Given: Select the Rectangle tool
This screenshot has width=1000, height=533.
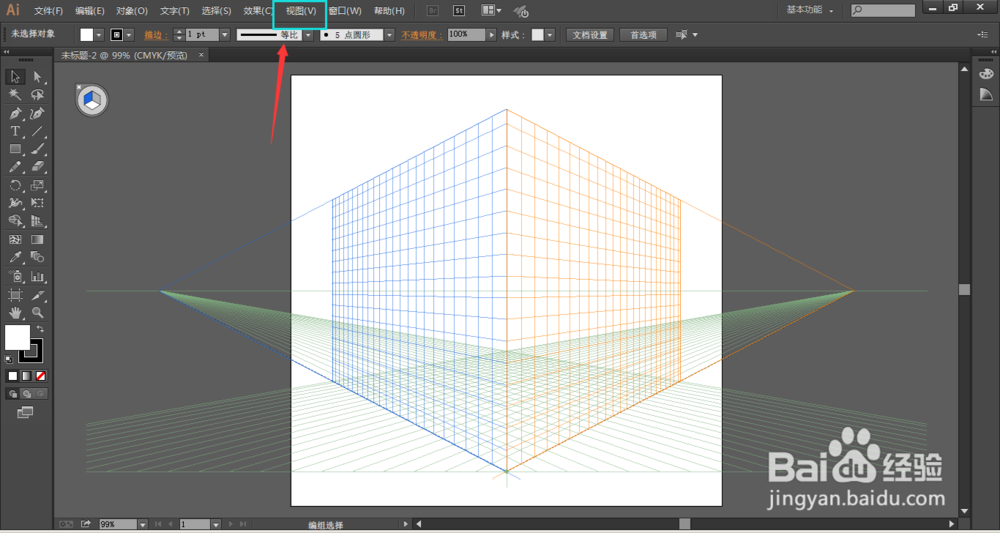Looking at the screenshot, I should (x=15, y=149).
